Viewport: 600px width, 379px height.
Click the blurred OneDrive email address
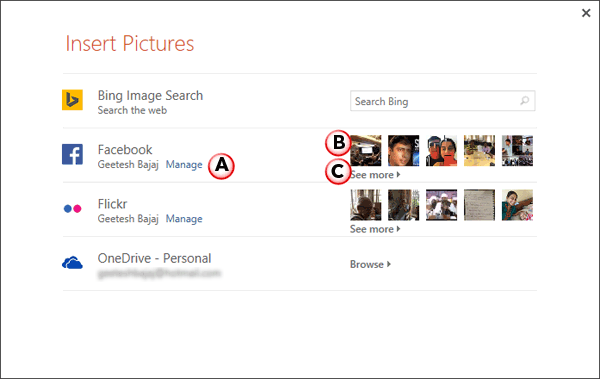[x=159, y=273]
